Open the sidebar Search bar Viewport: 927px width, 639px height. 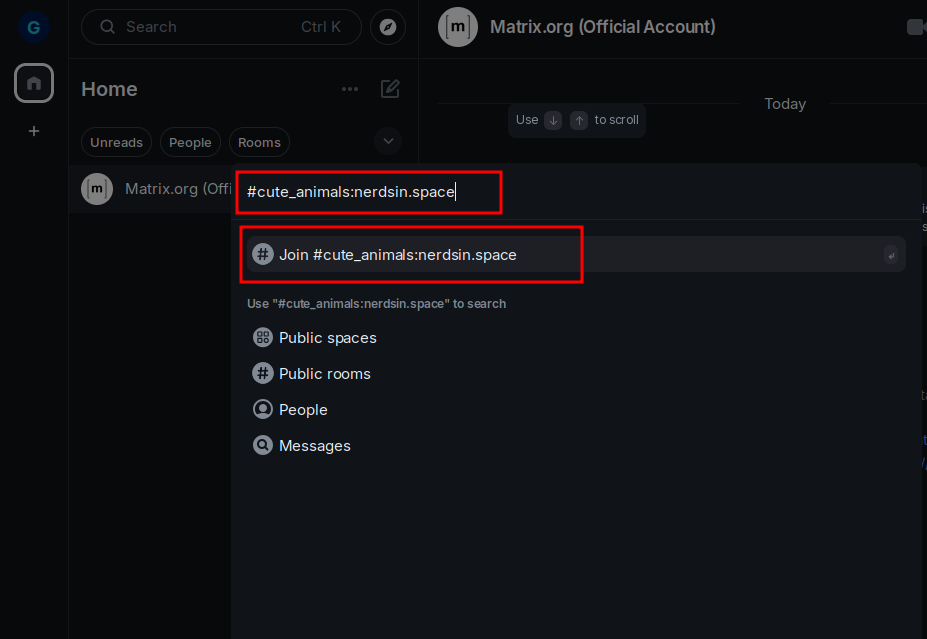coord(221,27)
